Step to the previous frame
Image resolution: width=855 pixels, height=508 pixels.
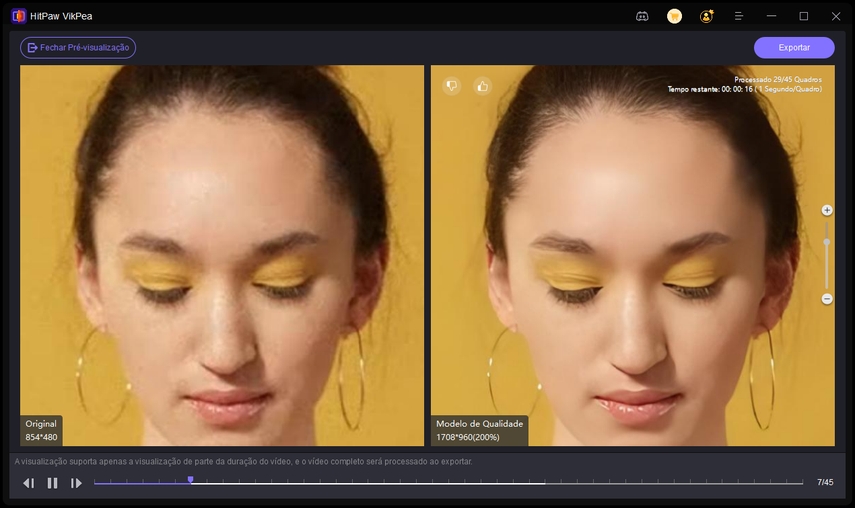pyautogui.click(x=28, y=483)
